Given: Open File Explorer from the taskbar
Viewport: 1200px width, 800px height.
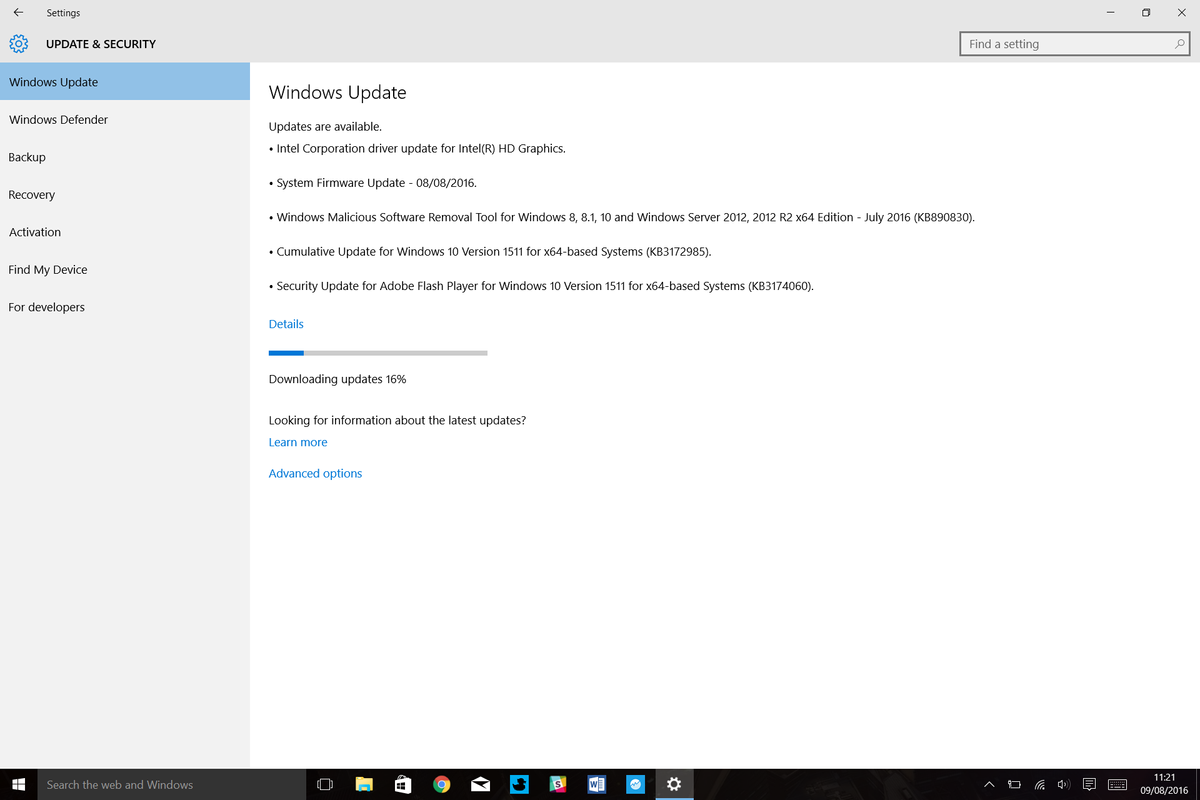Looking at the screenshot, I should 364,784.
